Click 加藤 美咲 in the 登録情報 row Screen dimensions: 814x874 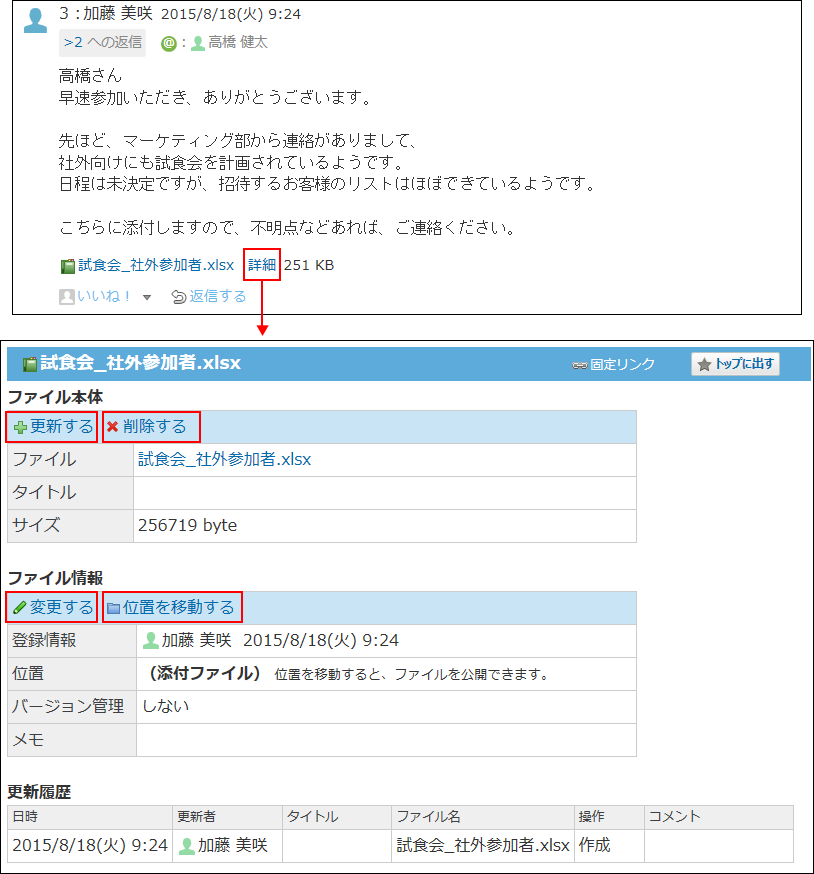point(196,640)
